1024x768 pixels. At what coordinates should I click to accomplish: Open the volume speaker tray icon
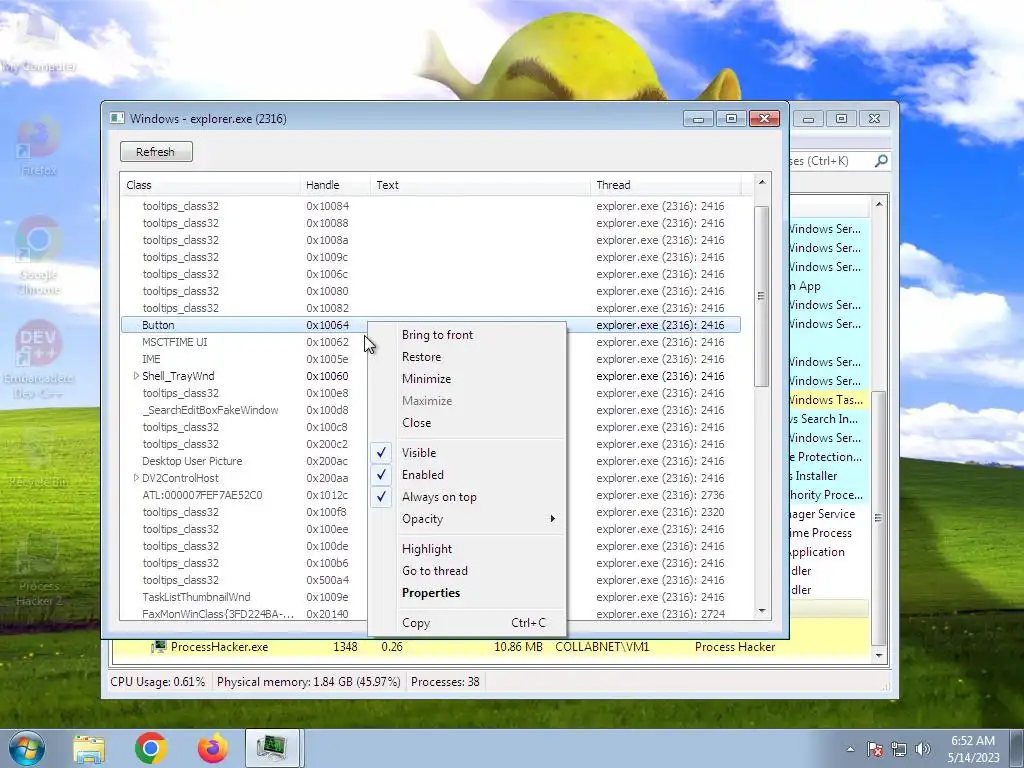923,750
